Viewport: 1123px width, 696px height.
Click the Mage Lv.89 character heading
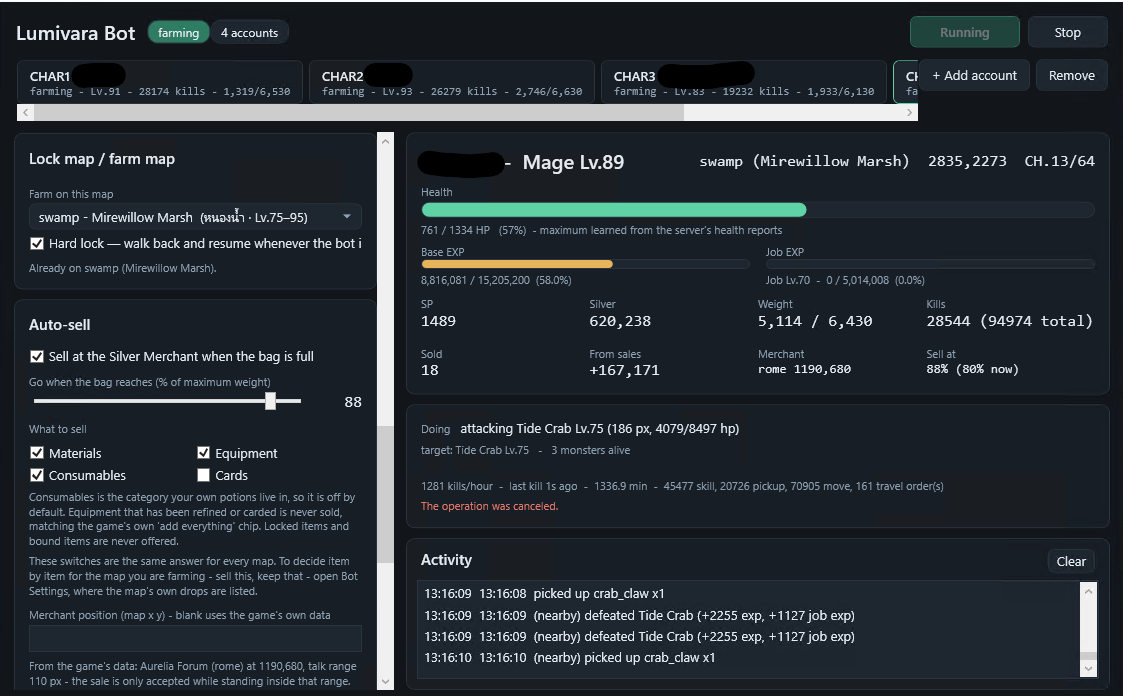(573, 163)
